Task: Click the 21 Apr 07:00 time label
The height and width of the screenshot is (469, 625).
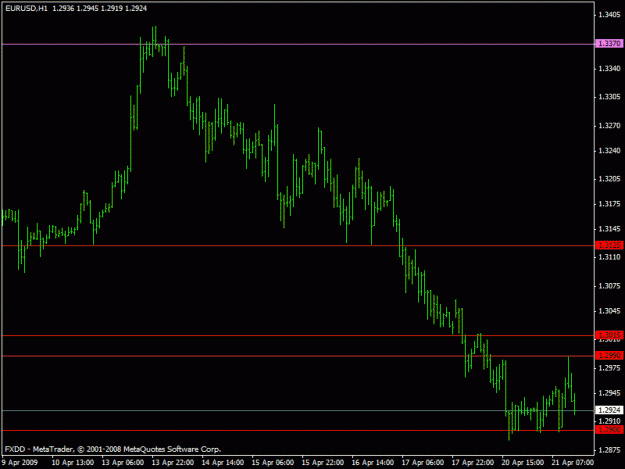Action: pos(572,462)
